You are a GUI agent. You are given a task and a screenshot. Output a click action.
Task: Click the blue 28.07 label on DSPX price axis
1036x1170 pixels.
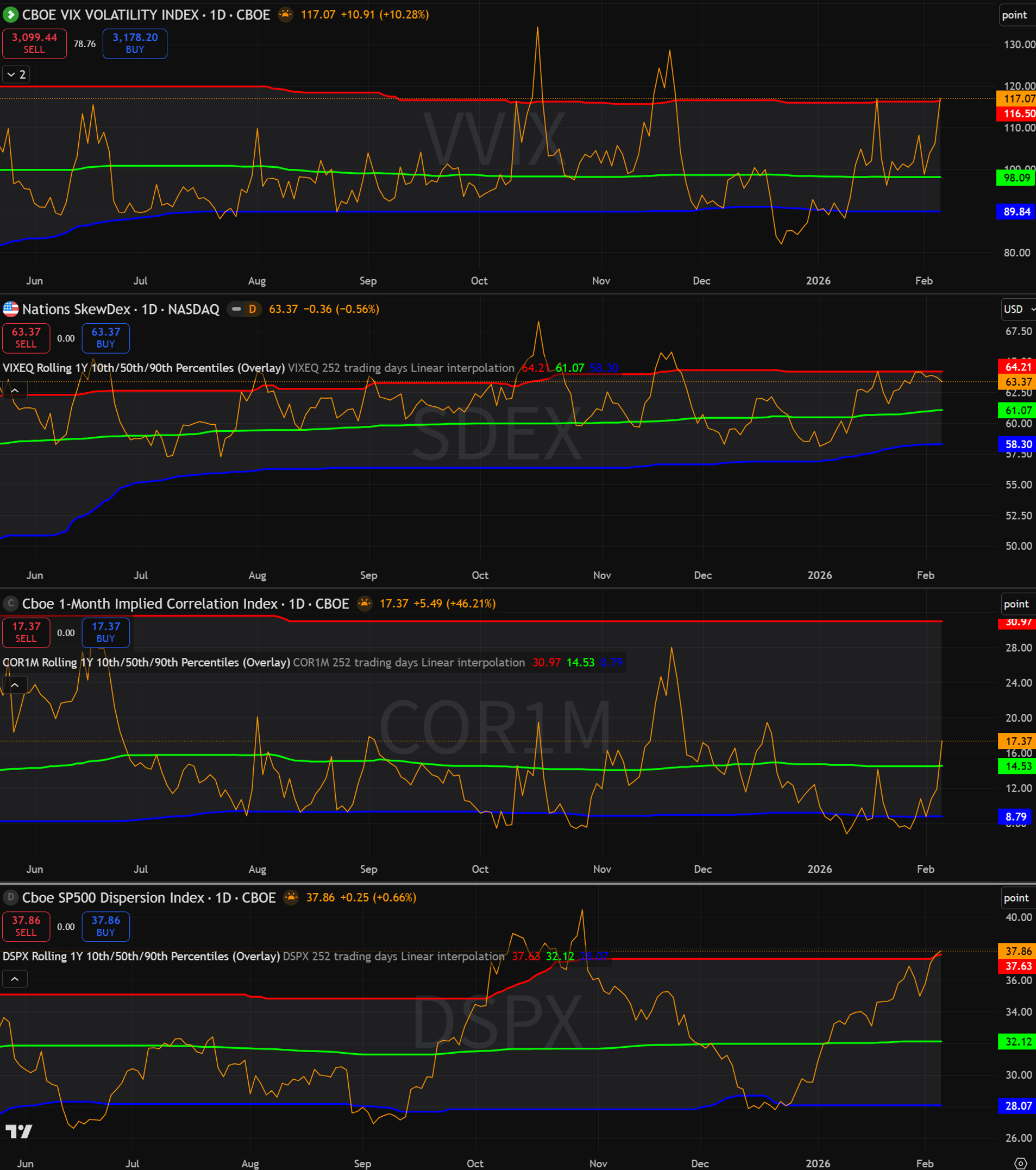(1018, 1105)
